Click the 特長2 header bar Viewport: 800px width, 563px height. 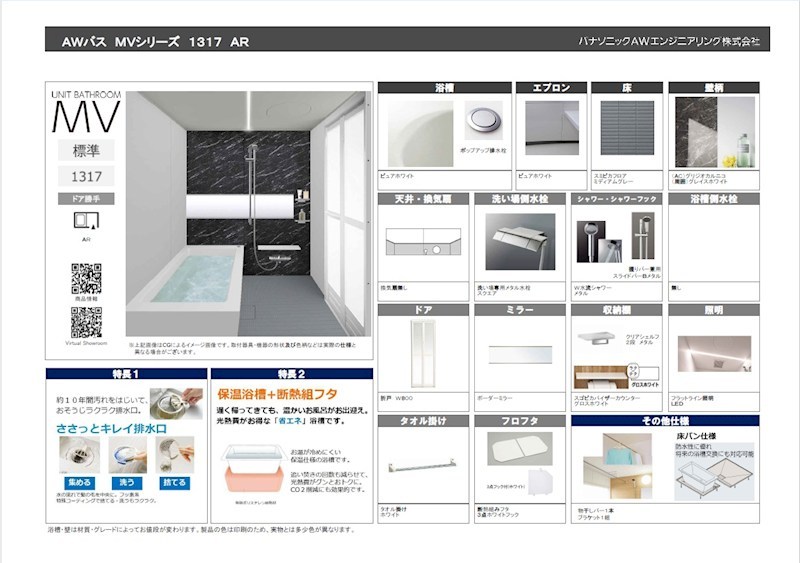click(x=291, y=374)
